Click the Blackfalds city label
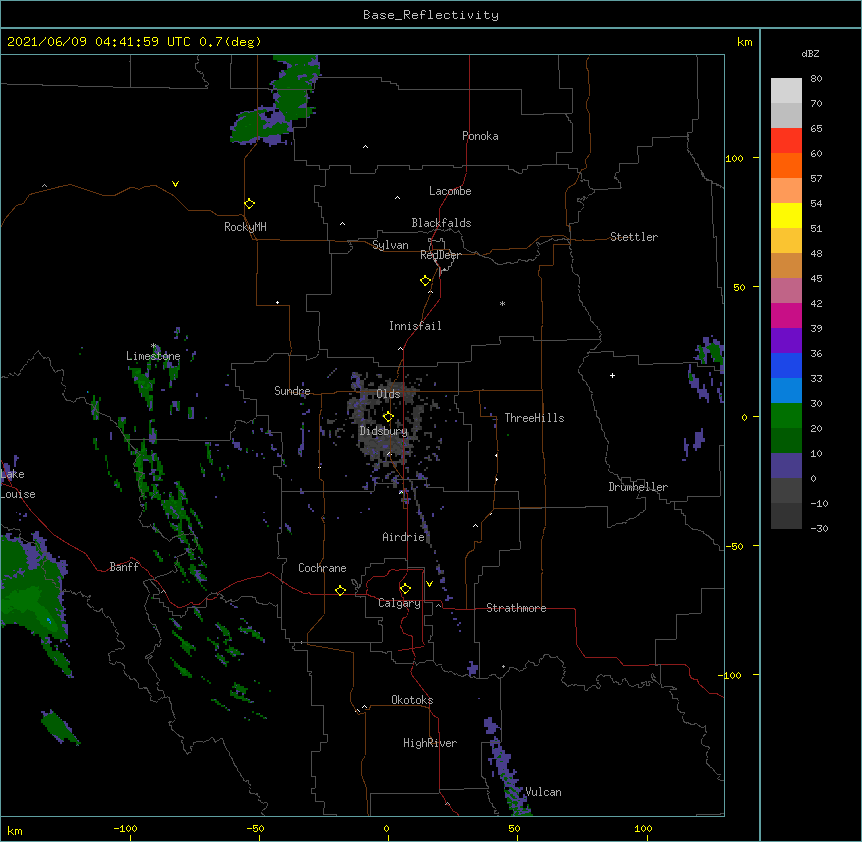862x842 pixels. (x=441, y=223)
